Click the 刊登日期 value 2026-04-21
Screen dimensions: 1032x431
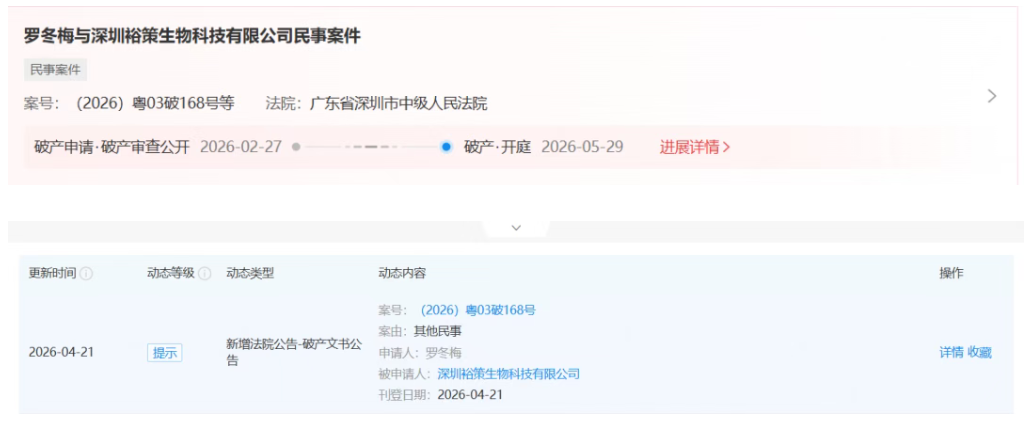point(470,395)
